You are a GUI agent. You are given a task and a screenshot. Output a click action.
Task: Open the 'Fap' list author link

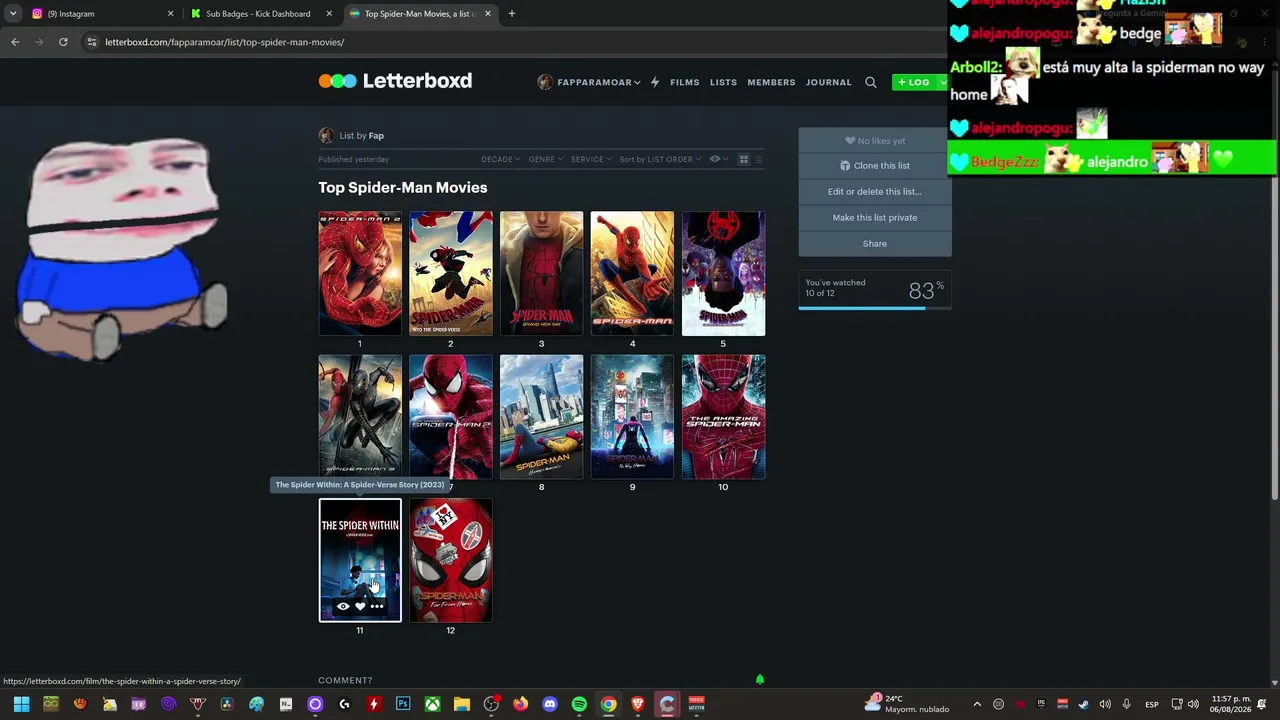[376, 136]
